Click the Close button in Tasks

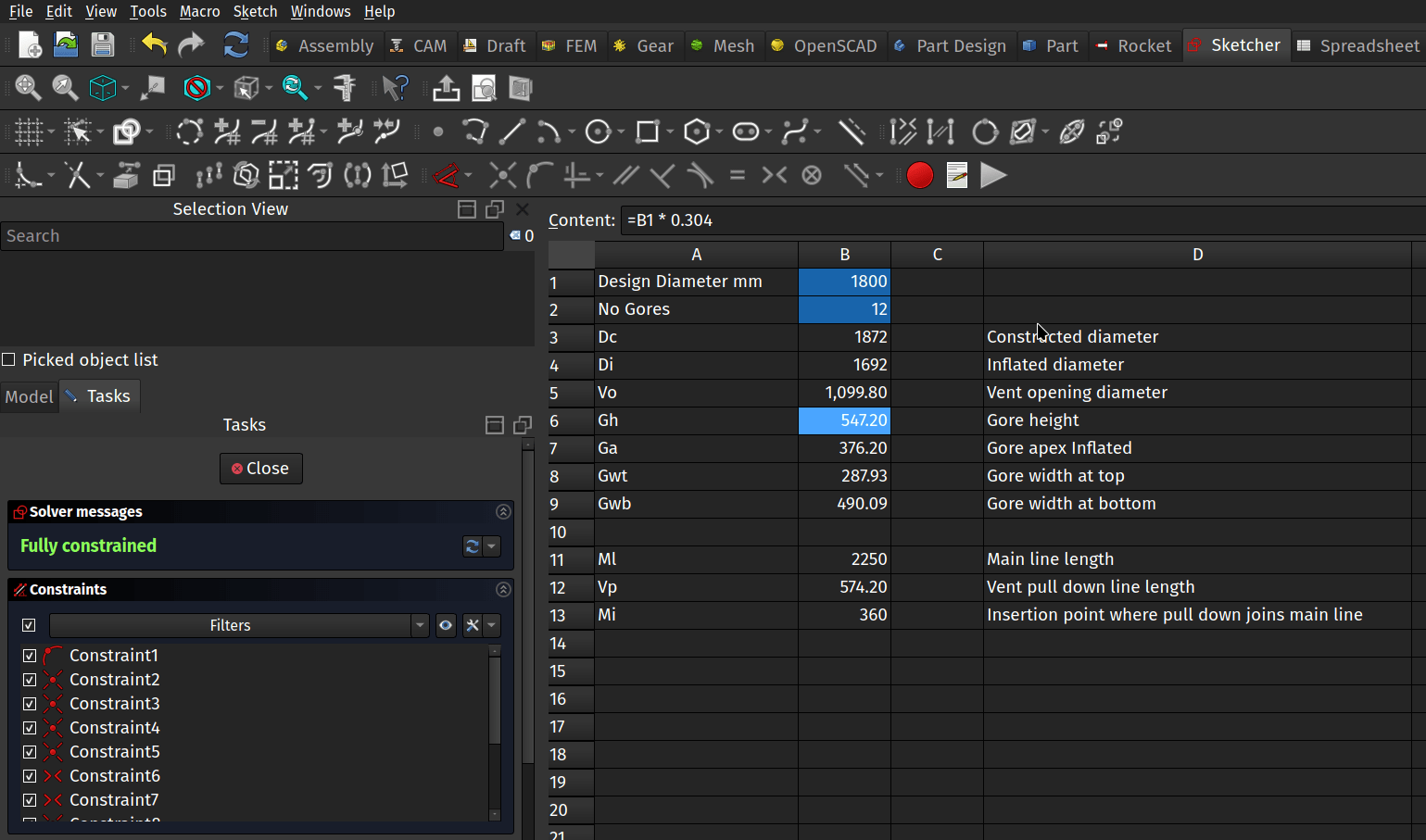click(x=260, y=469)
